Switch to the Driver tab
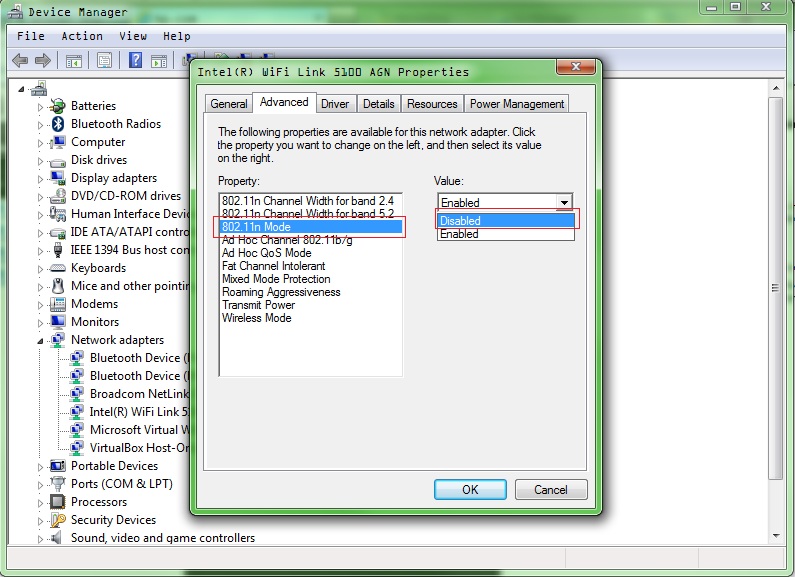This screenshot has width=795, height=577. coord(335,104)
